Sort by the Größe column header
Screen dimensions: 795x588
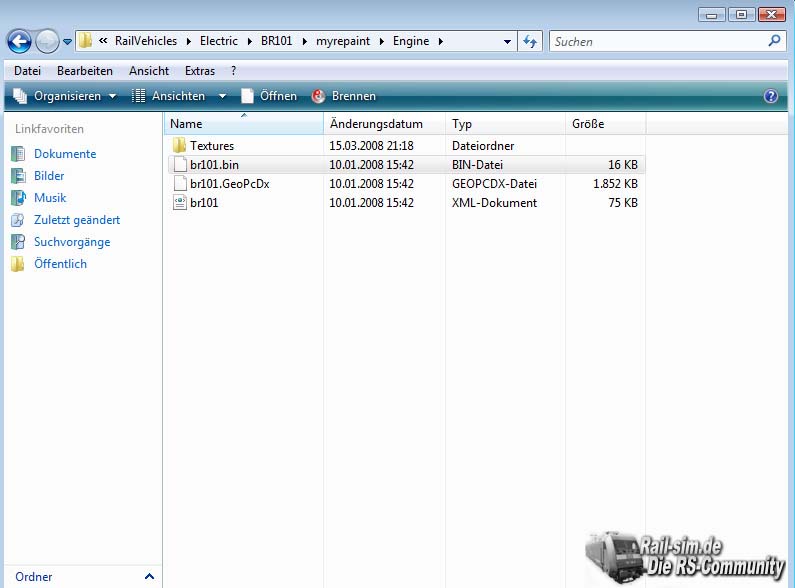605,124
